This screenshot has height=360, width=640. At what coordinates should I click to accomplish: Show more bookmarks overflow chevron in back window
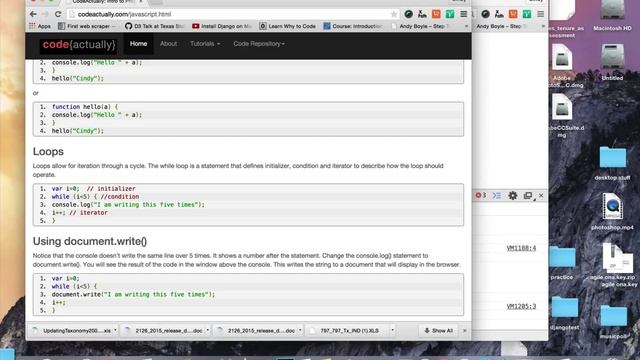coord(543,26)
